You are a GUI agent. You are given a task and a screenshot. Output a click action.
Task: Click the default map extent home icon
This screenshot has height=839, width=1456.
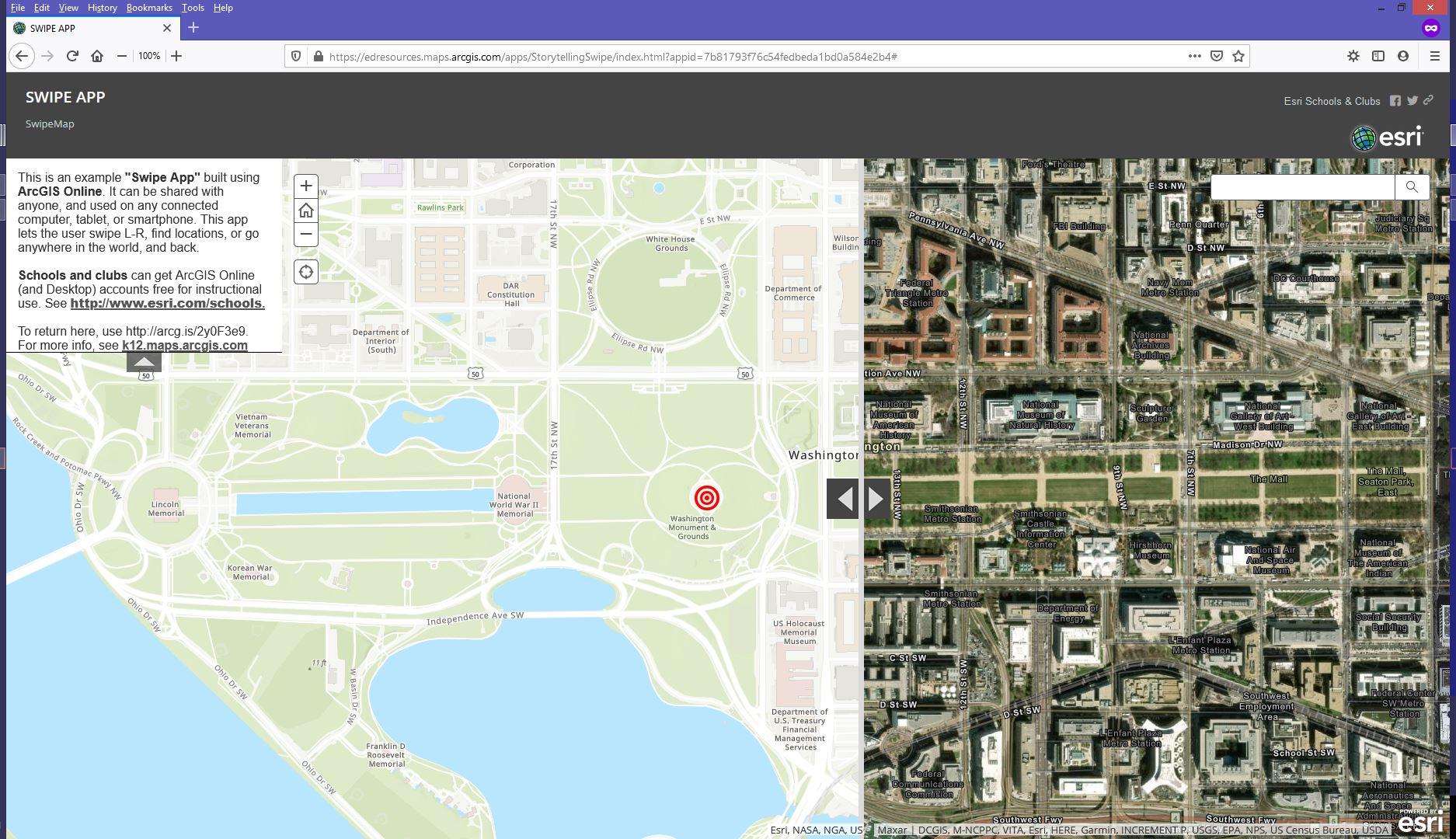305,210
